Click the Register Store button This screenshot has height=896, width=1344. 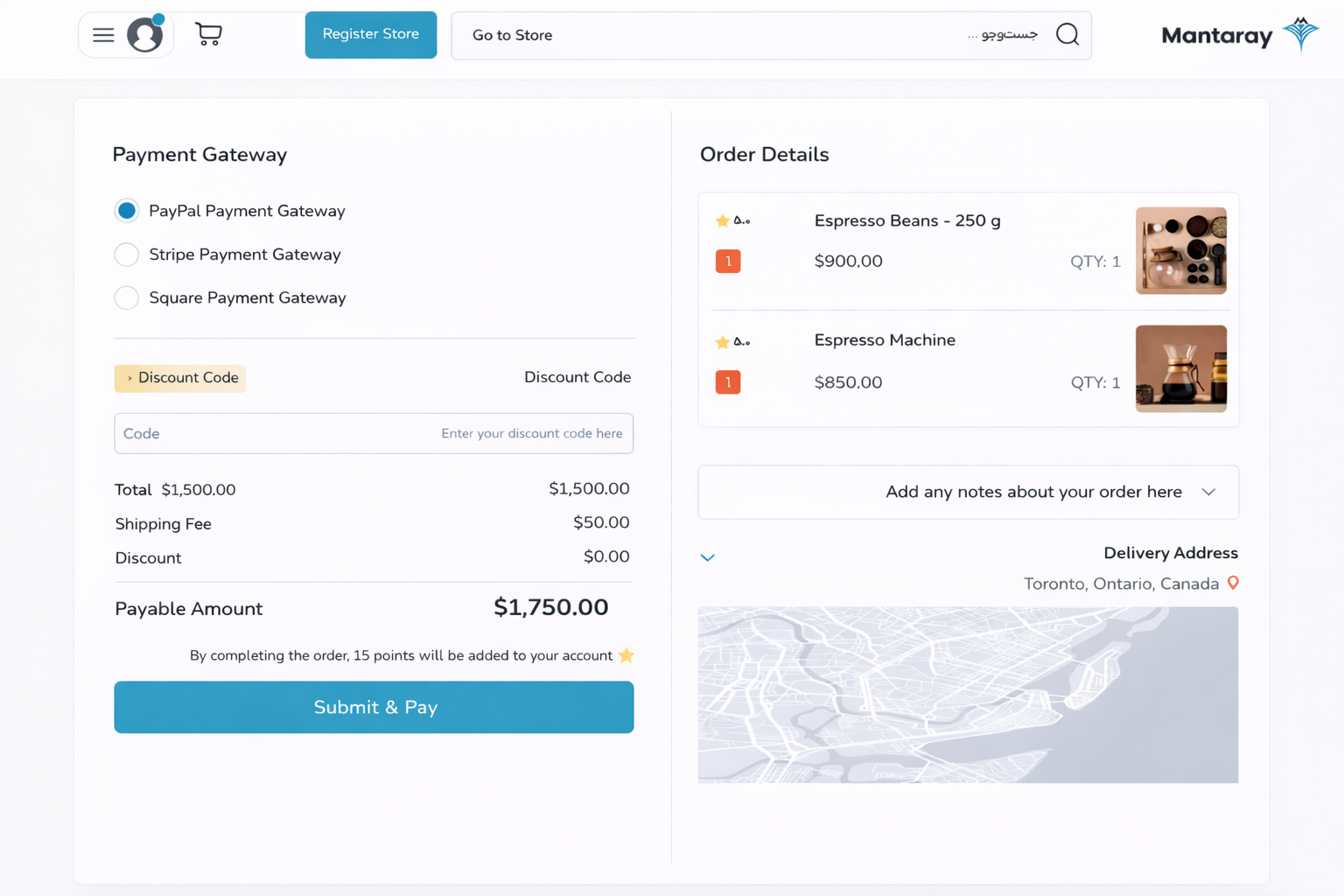370,35
